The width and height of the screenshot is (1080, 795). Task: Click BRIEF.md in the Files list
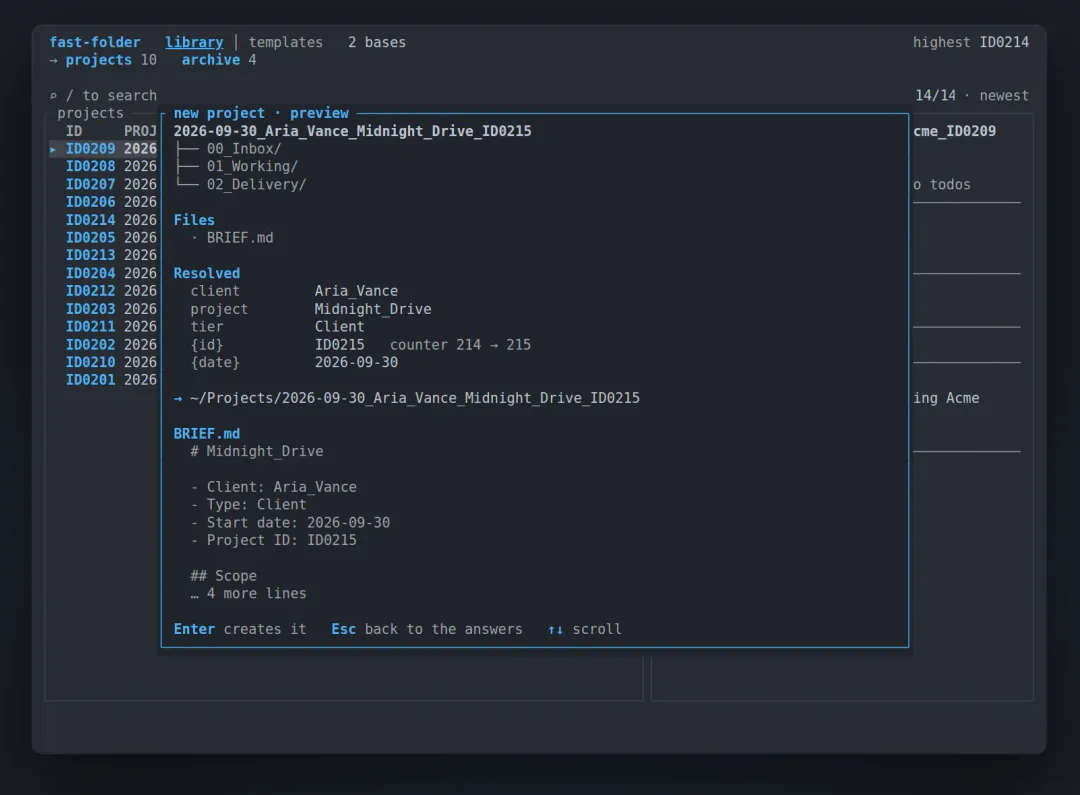[240, 238]
